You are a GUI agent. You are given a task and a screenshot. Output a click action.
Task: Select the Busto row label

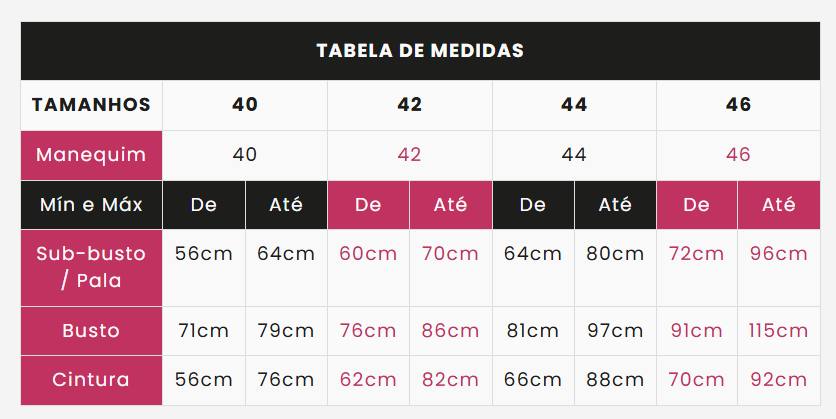91,331
